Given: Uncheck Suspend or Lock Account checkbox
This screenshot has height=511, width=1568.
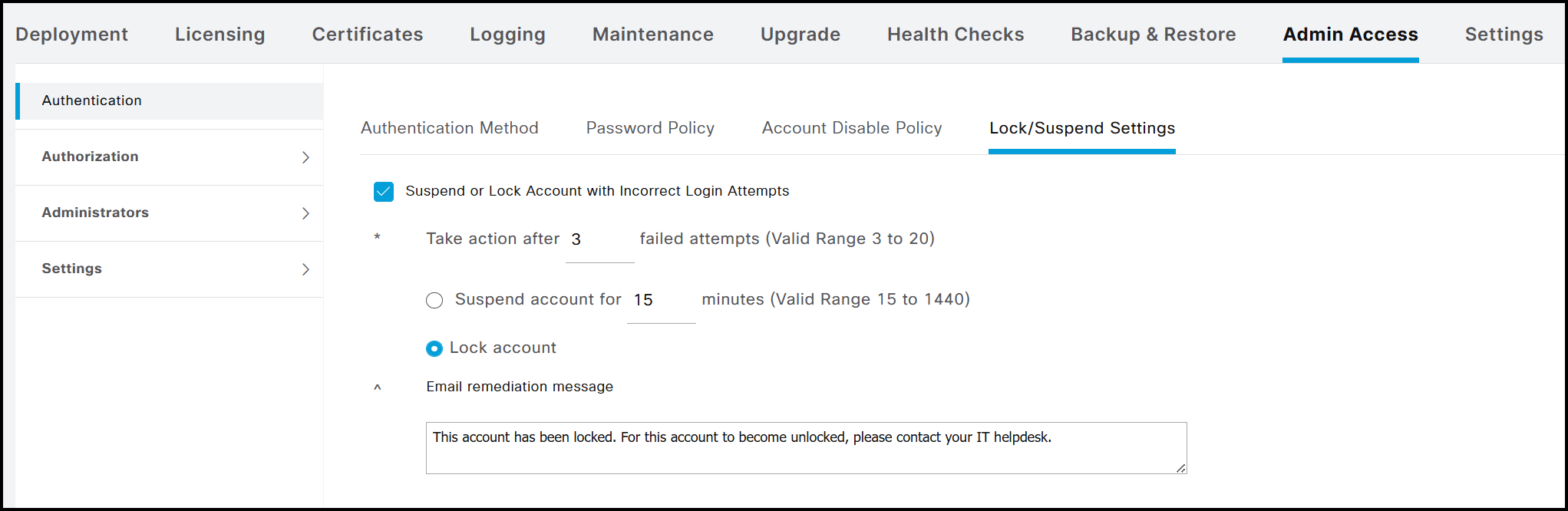Looking at the screenshot, I should tap(384, 191).
